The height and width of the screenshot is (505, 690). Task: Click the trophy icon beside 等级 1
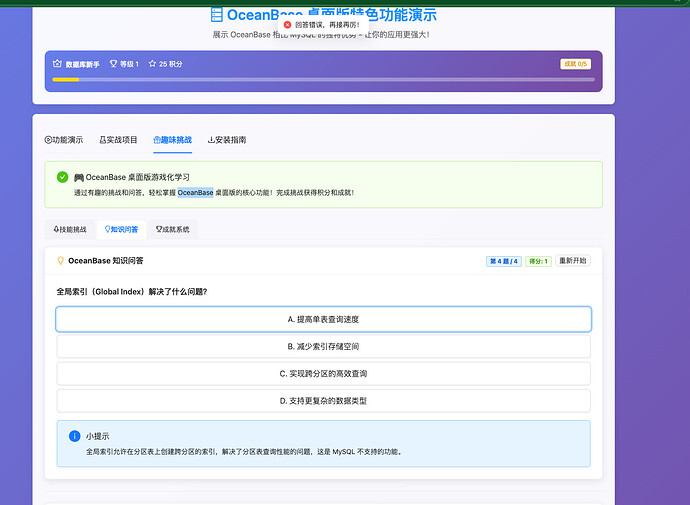pos(114,64)
